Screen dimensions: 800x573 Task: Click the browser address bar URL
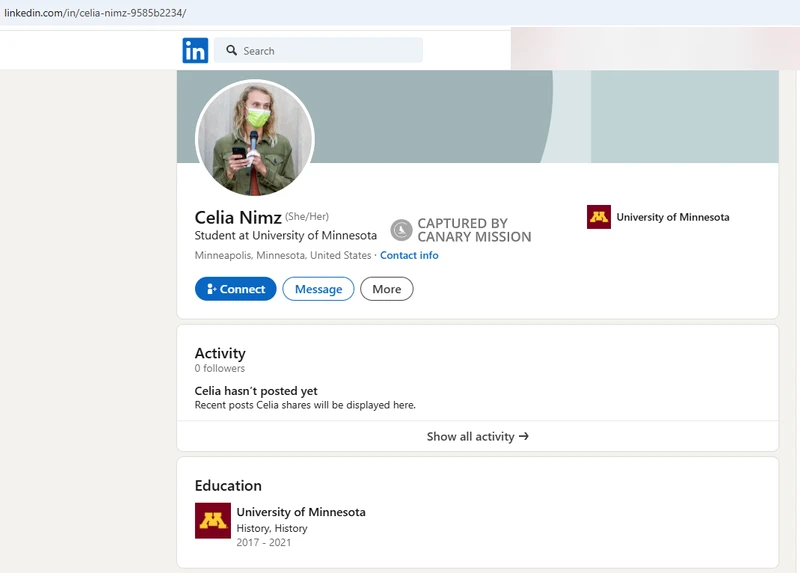pos(95,13)
